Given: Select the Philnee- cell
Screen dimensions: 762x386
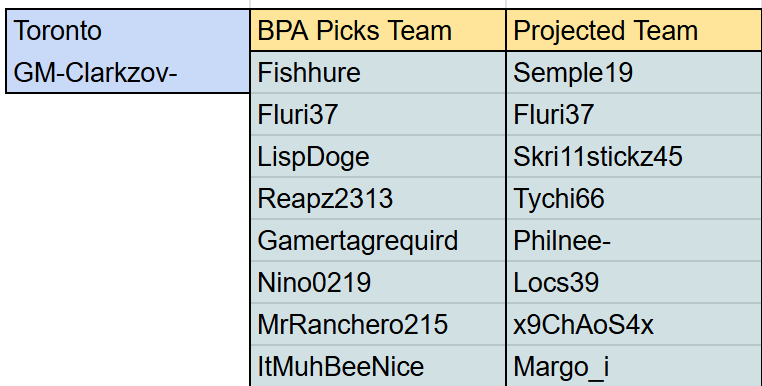Looking at the screenshot, I should point(634,240).
